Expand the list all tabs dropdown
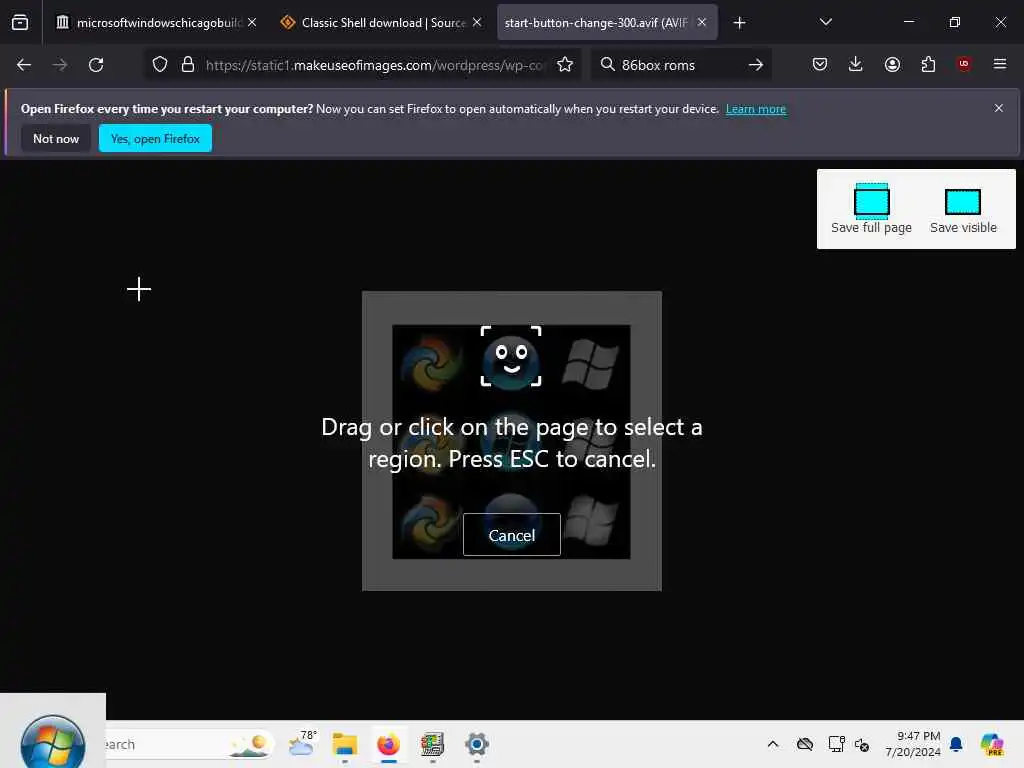Viewport: 1024px width, 768px height. 825,23
